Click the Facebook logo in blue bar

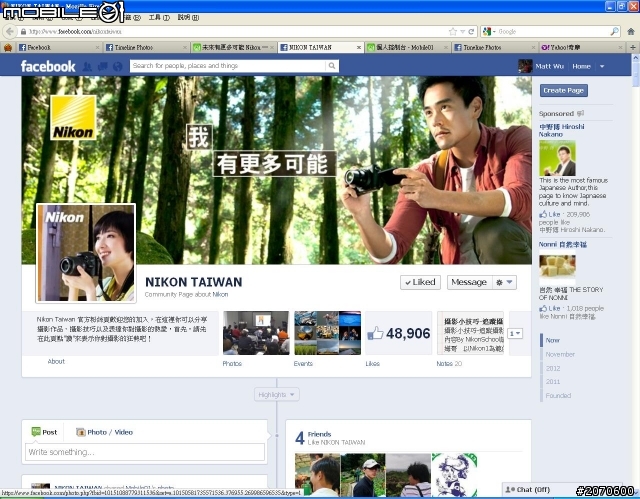coord(48,66)
